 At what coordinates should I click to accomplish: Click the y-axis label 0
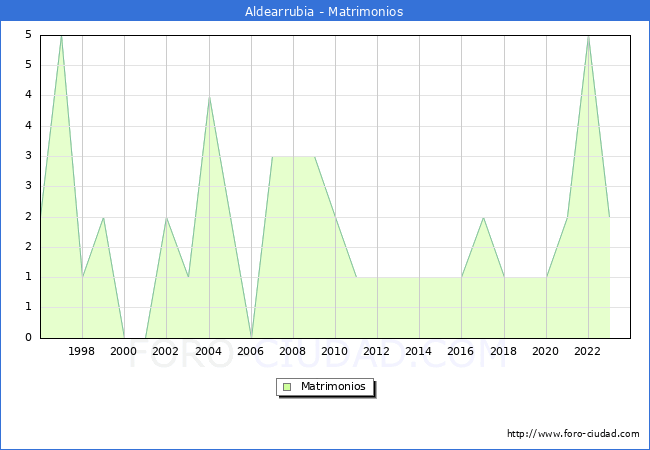pyautogui.click(x=28, y=337)
